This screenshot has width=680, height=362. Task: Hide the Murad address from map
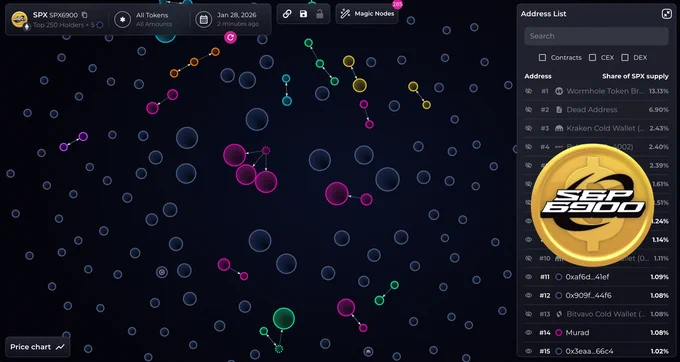coord(528,333)
